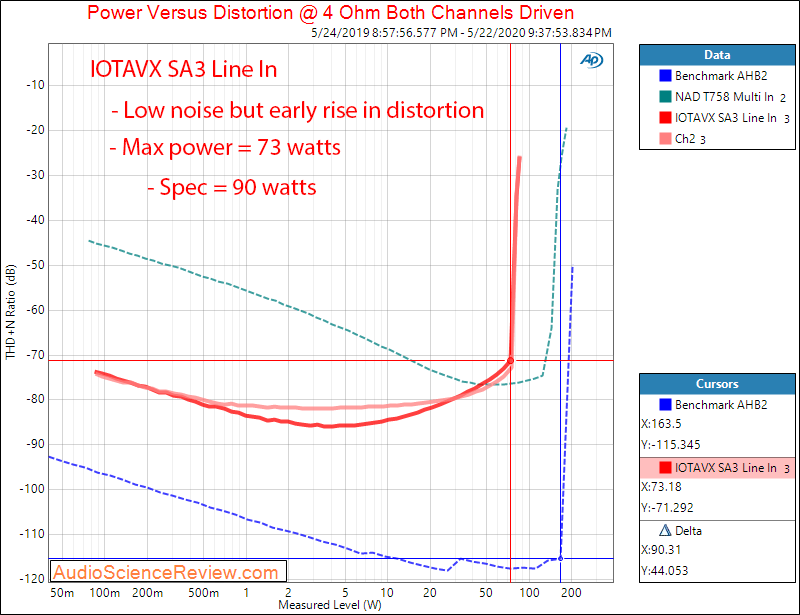Click the pink Ch2 legend swatch

665,138
